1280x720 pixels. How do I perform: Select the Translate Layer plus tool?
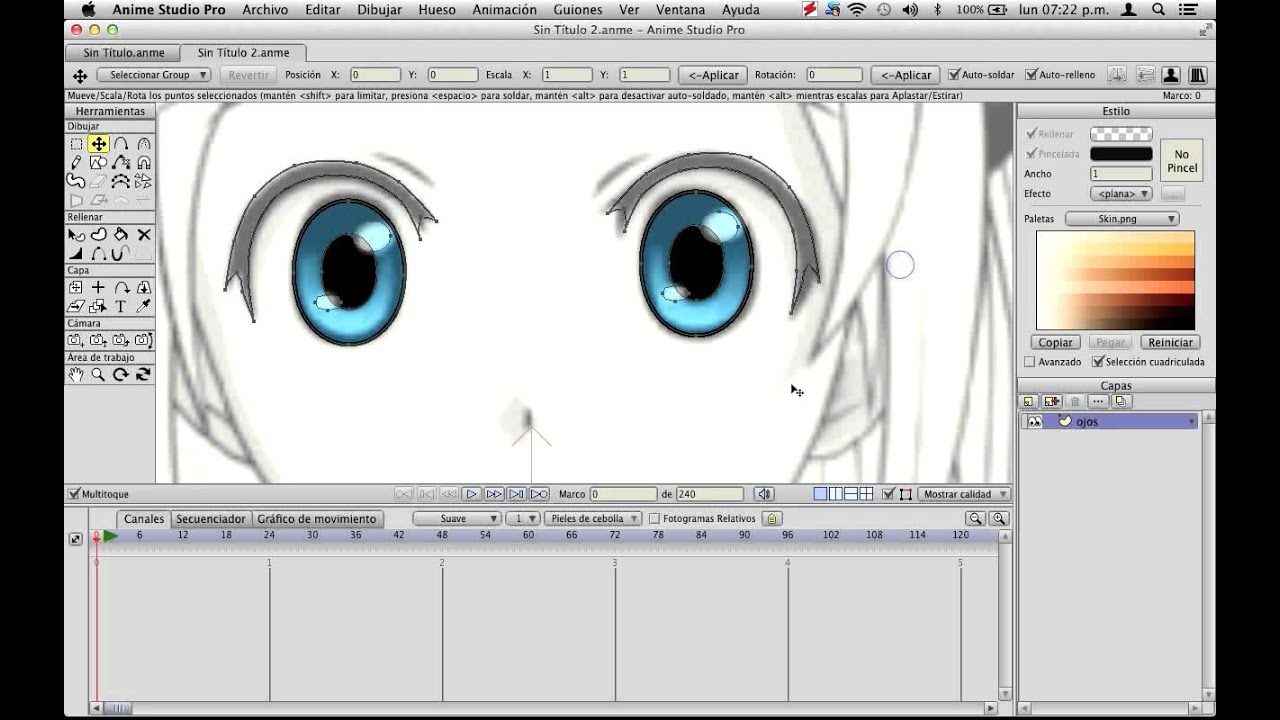click(98, 288)
